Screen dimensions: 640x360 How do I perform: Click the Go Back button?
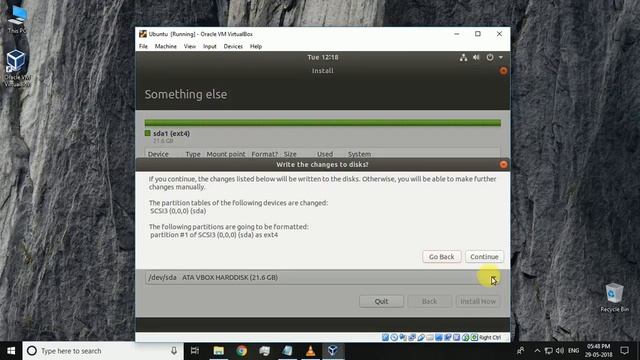(442, 257)
